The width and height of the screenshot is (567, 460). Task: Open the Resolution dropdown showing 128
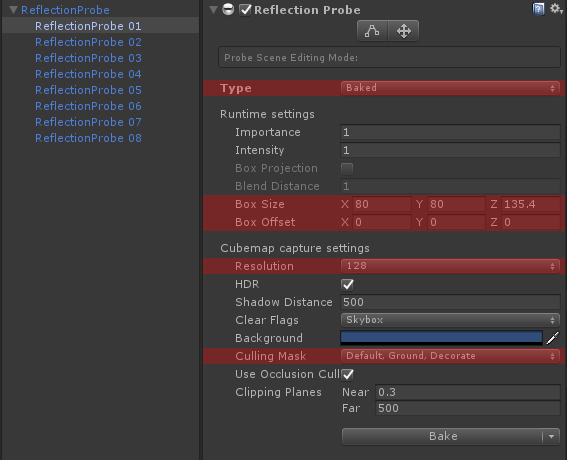(x=450, y=266)
